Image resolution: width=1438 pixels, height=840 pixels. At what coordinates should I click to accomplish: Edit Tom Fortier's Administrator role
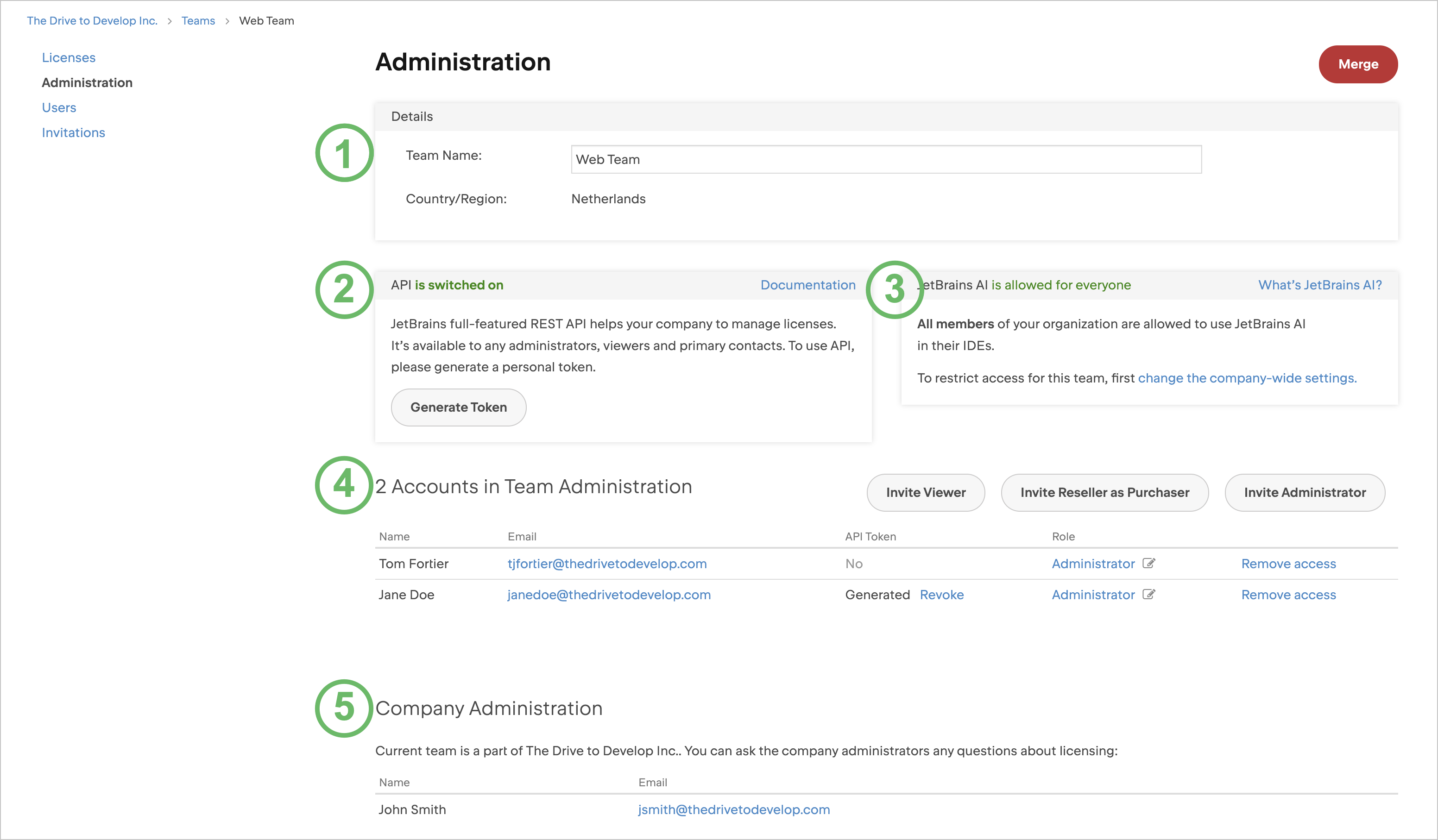click(1149, 564)
